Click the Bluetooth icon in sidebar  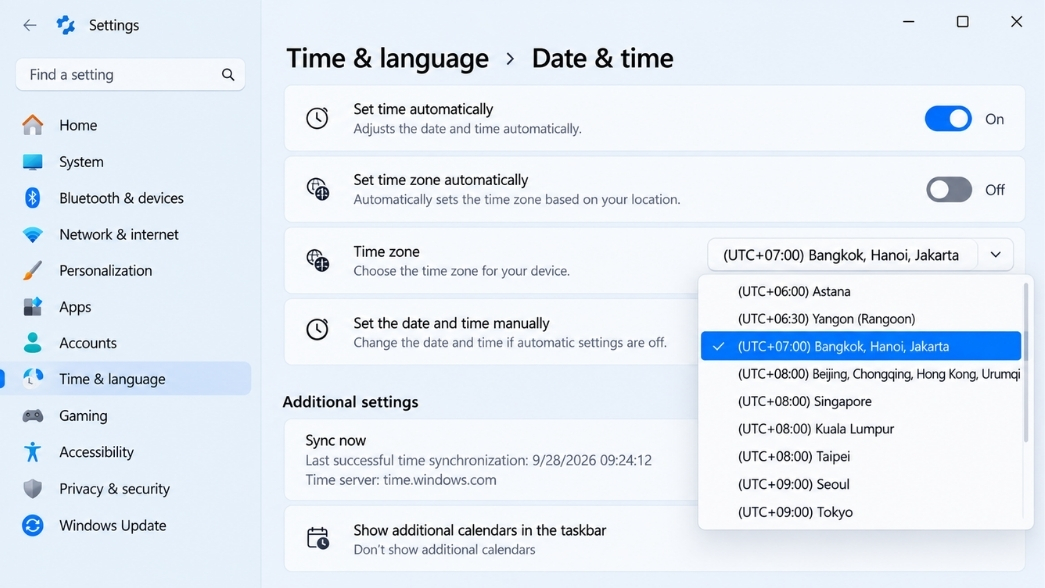tap(32, 198)
